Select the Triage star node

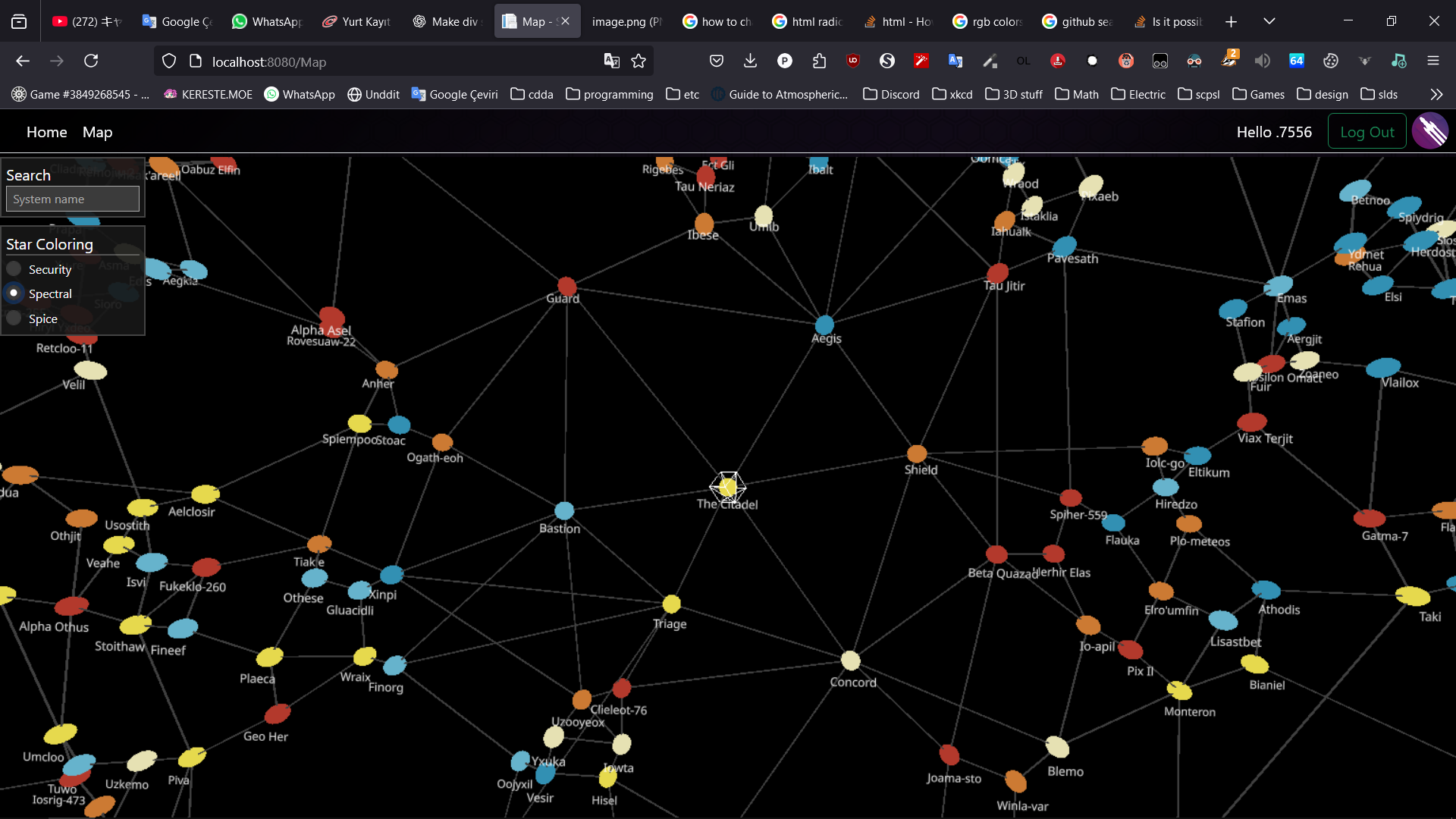[x=671, y=604]
